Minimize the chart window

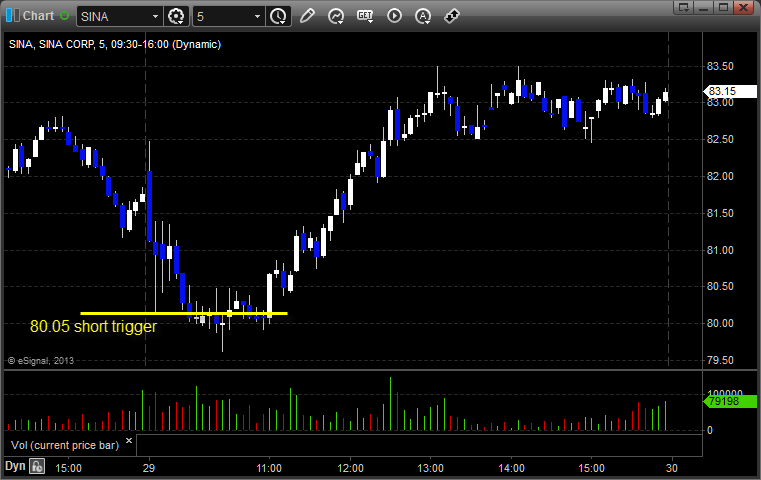tap(704, 7)
